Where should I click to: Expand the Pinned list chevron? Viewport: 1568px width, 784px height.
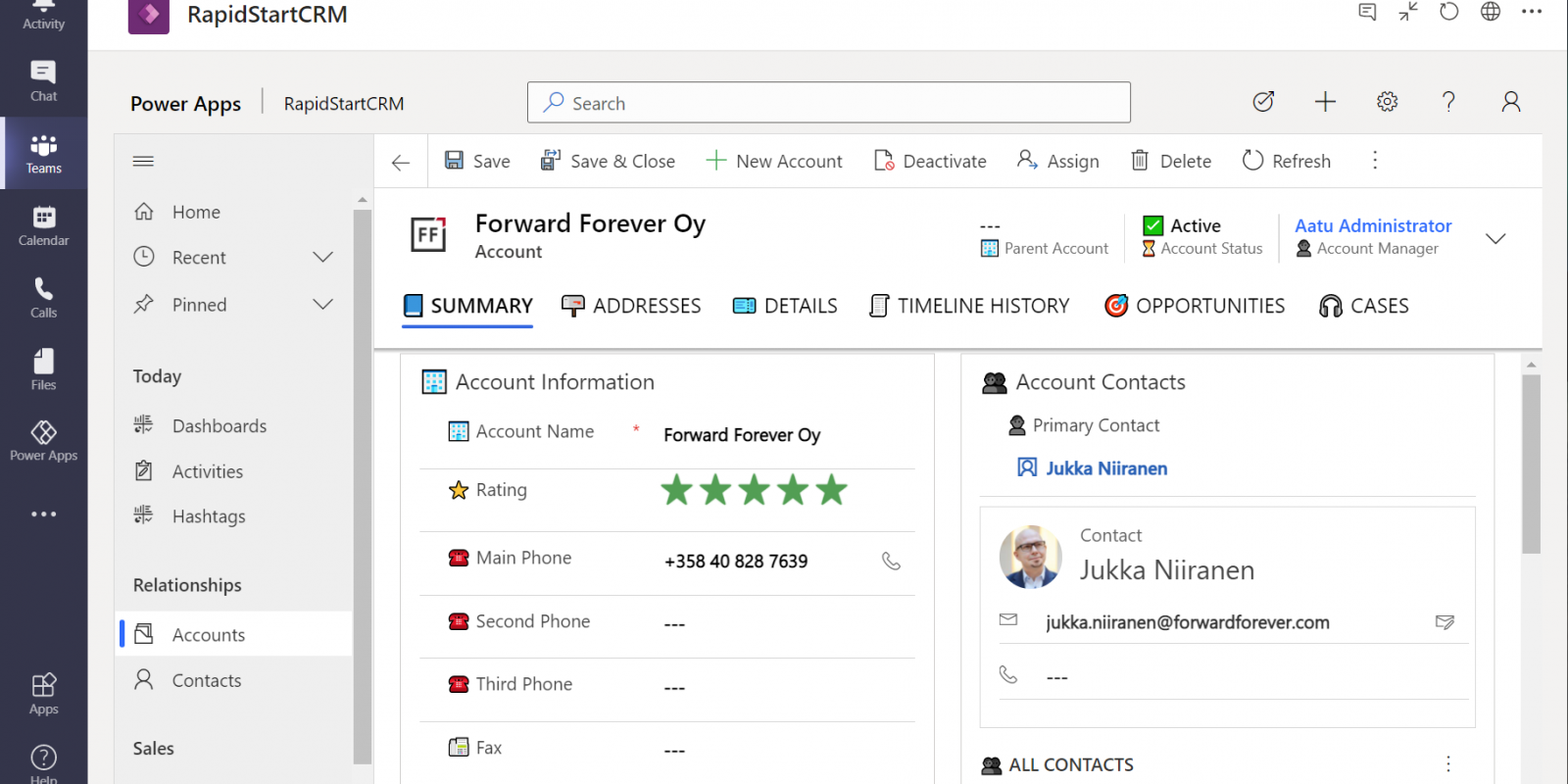[x=322, y=304]
